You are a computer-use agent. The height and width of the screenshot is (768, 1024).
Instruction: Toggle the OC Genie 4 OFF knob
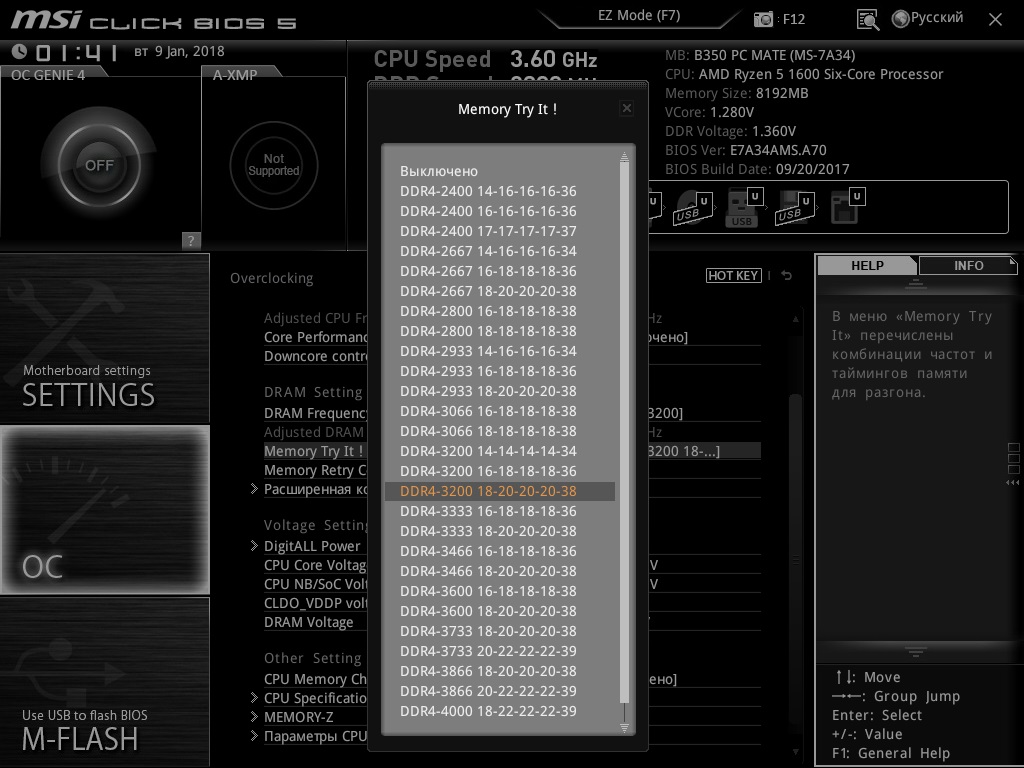(99, 165)
